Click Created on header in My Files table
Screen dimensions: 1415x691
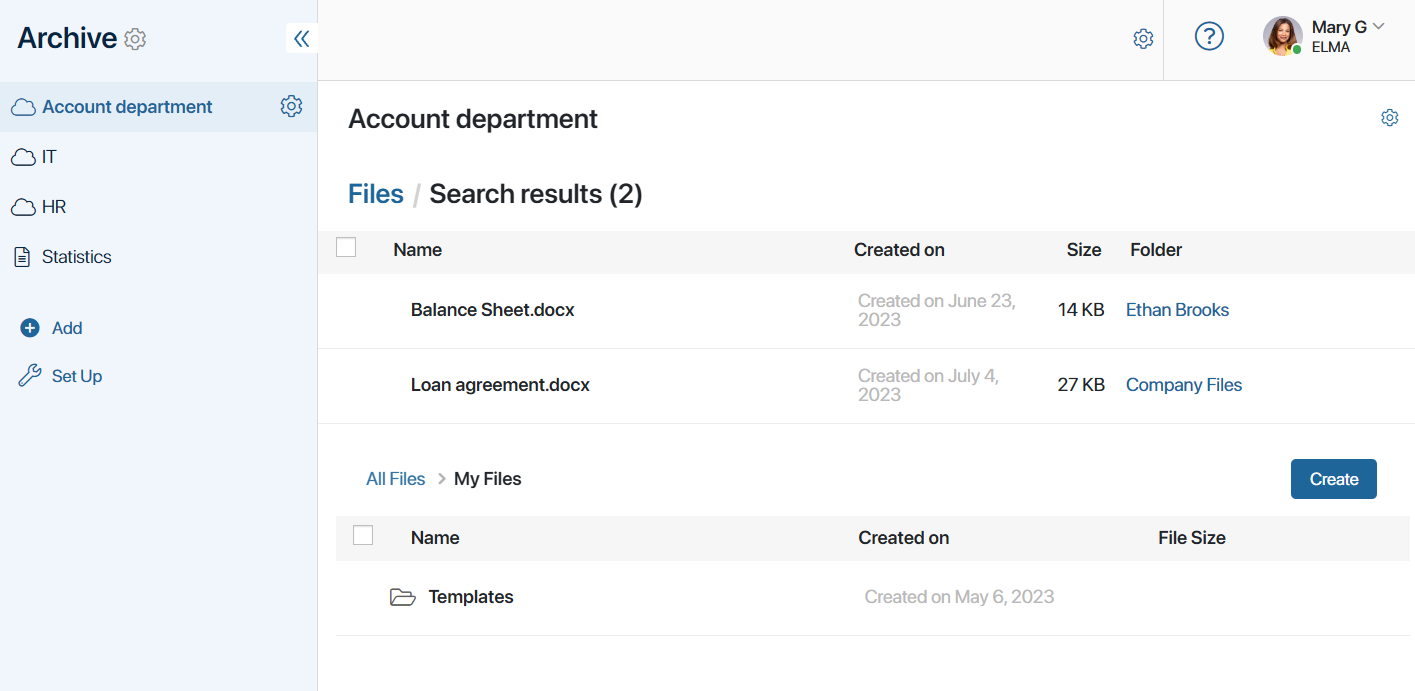click(x=904, y=538)
